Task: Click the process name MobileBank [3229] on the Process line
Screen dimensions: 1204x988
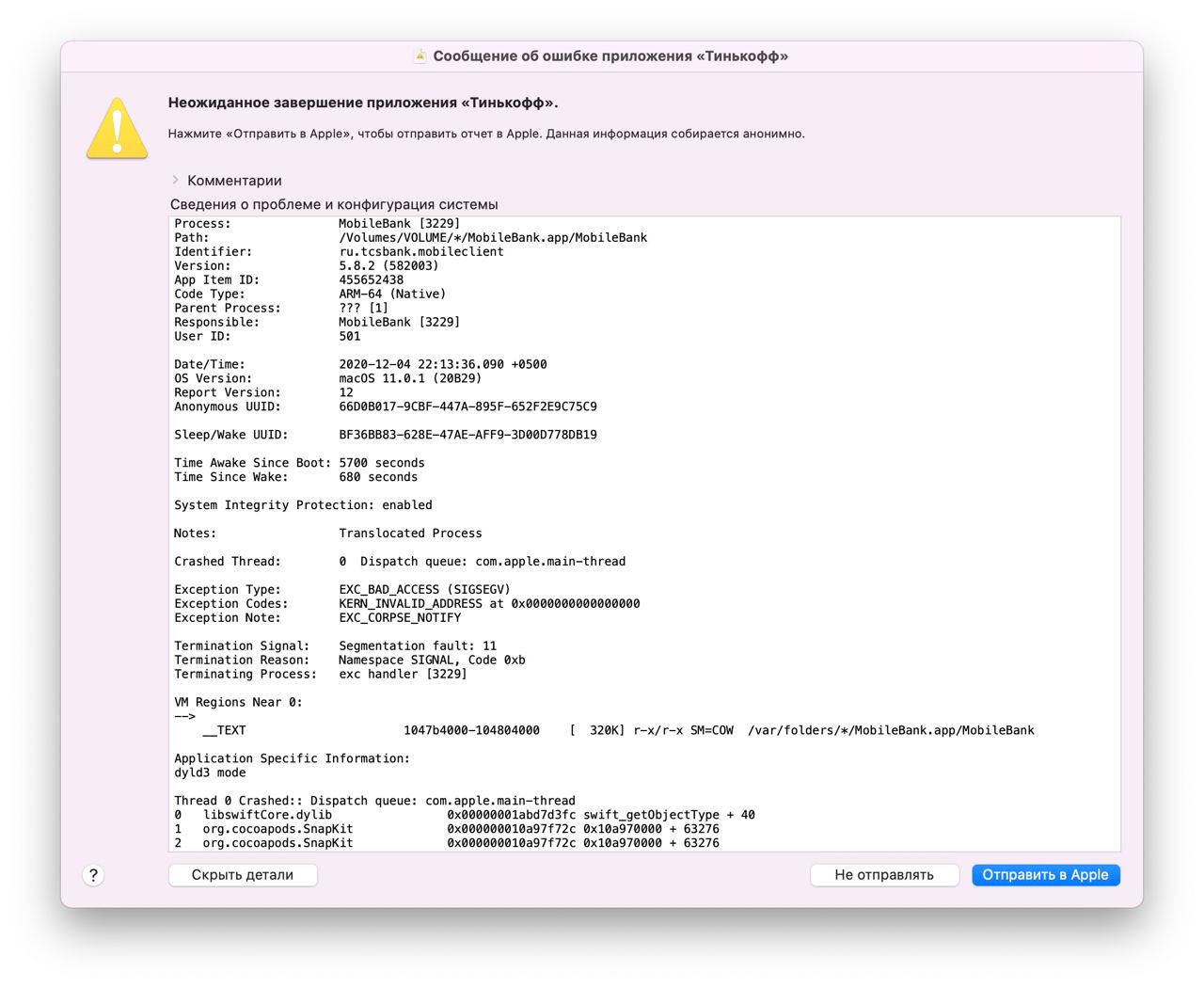Action: [x=400, y=224]
